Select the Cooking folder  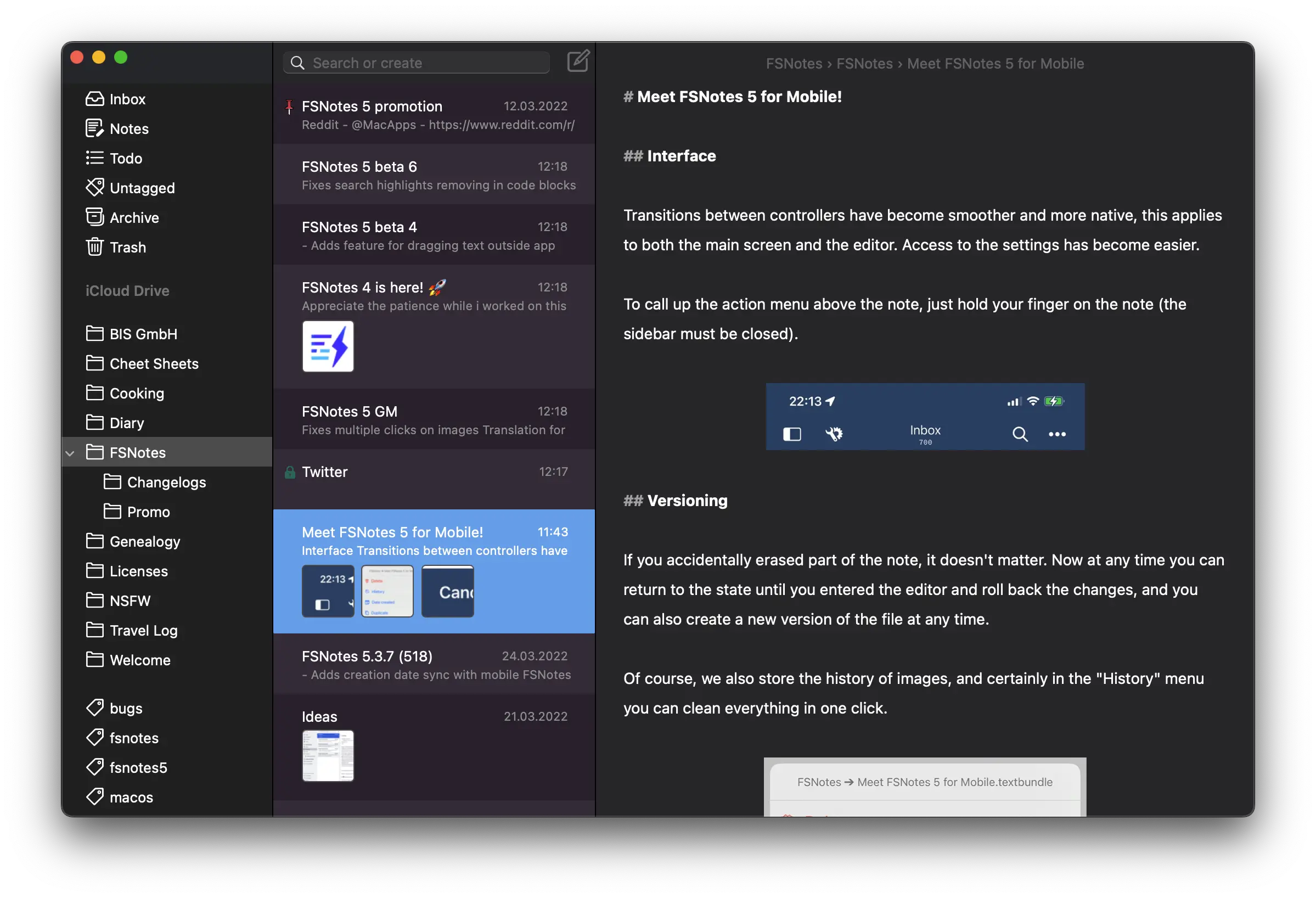(x=167, y=393)
